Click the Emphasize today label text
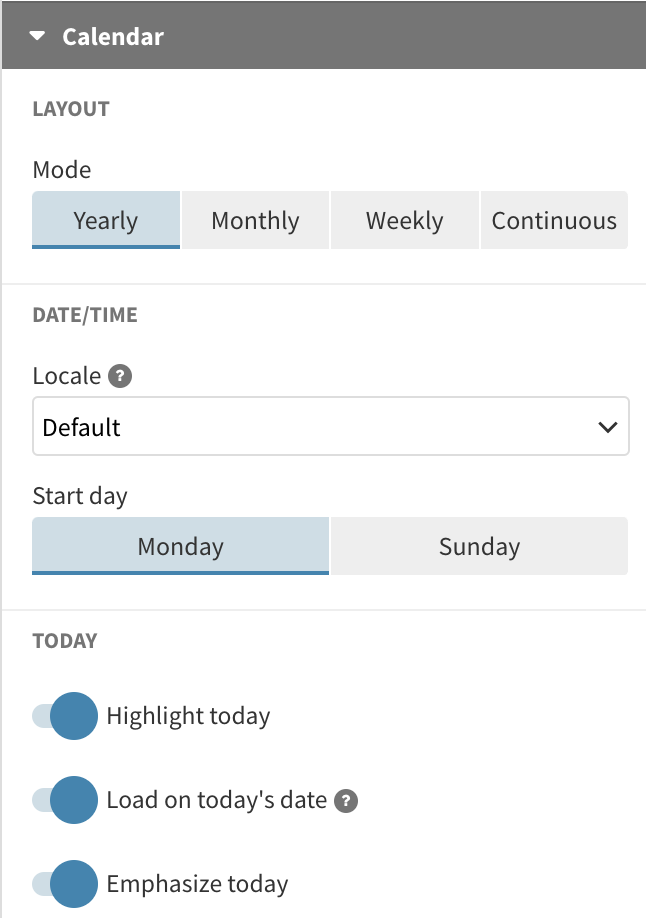Screen dimensions: 646x918 click(197, 884)
